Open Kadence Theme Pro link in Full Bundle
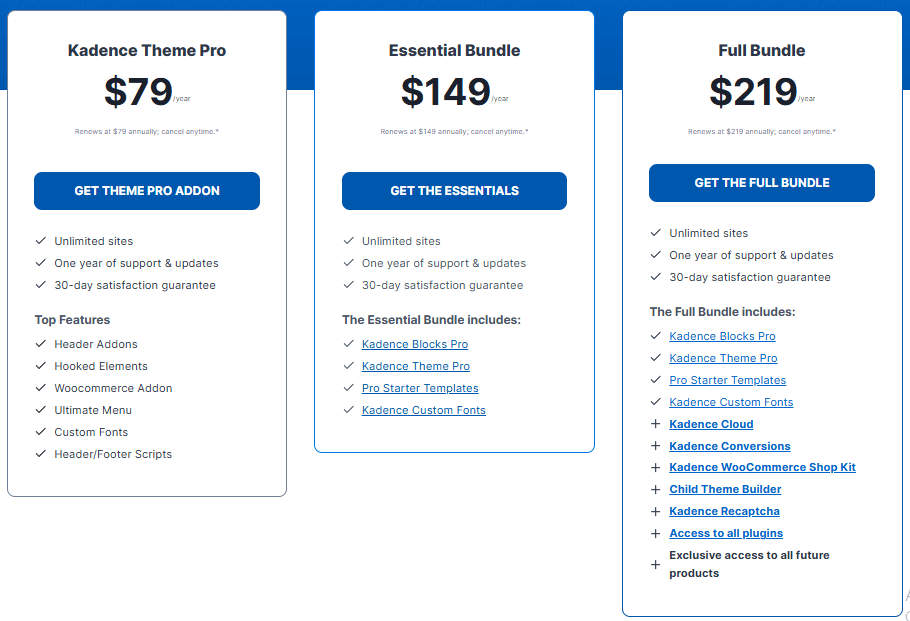This screenshot has height=621, width=910. click(723, 358)
